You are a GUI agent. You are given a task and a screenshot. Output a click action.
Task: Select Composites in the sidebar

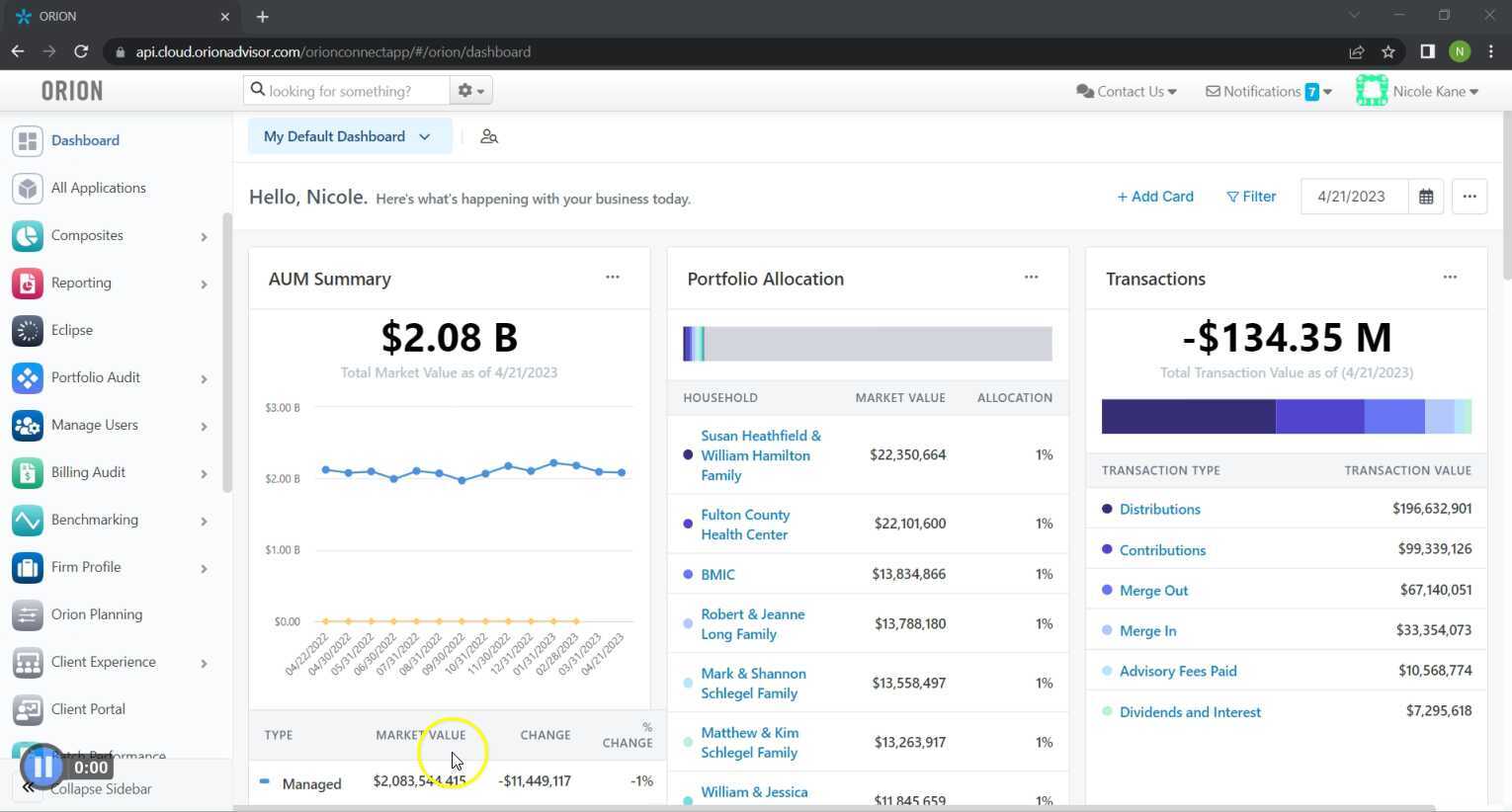point(86,235)
